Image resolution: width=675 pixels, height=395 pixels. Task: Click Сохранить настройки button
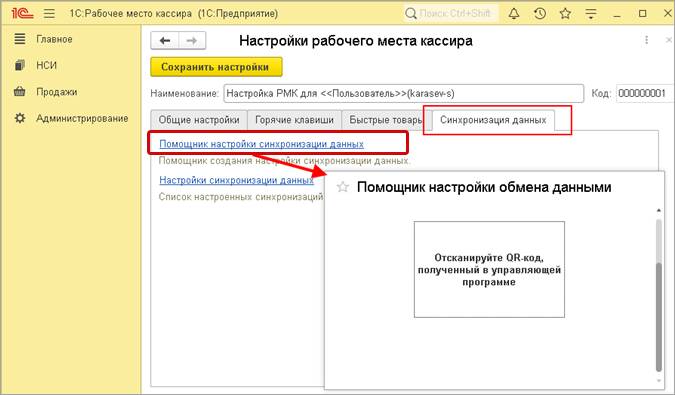pos(216,67)
